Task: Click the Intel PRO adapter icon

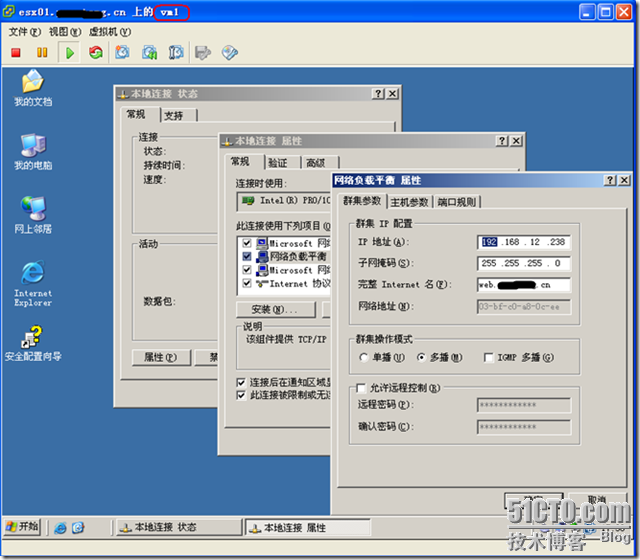Action: coord(248,200)
